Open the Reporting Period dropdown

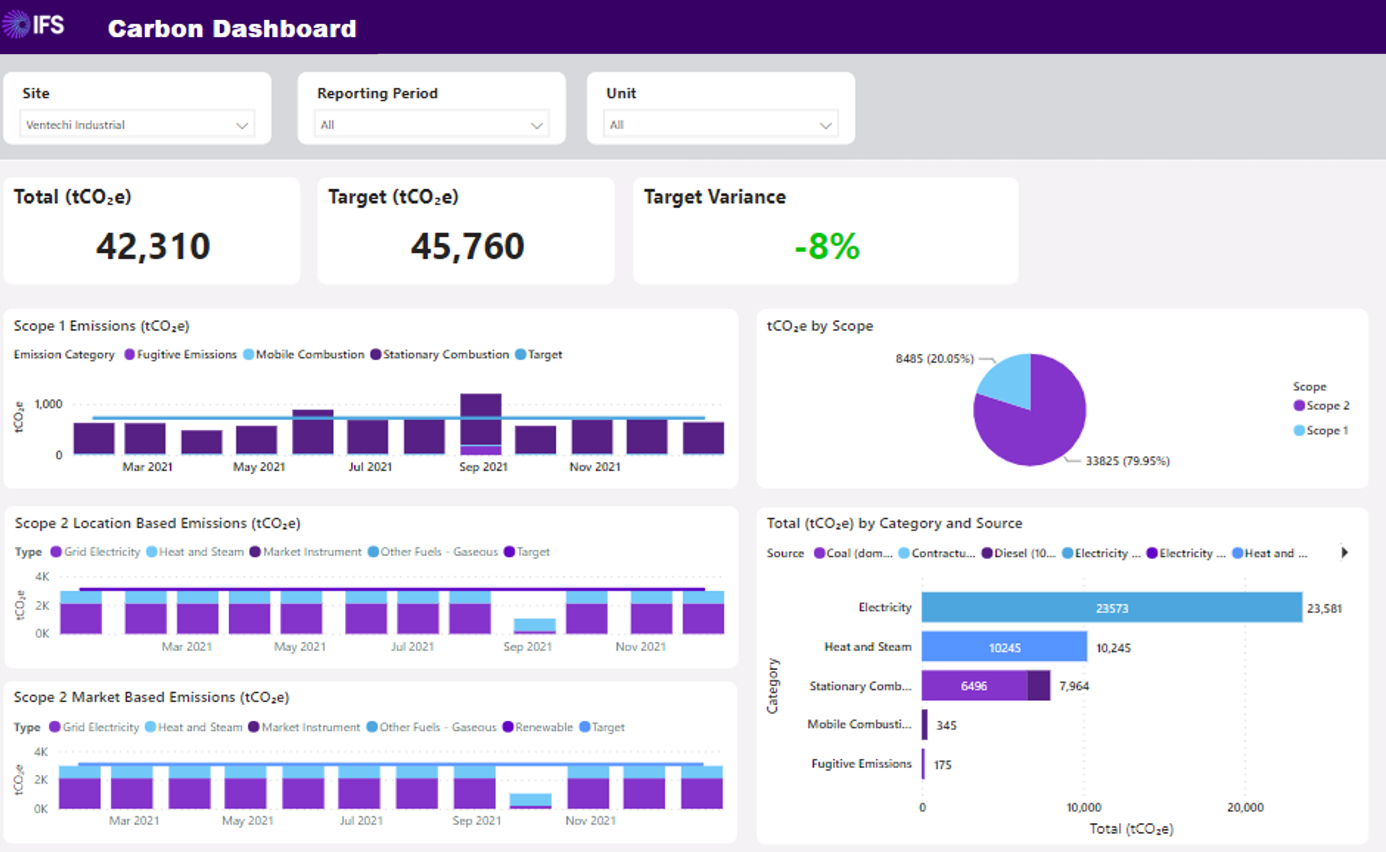coord(432,125)
